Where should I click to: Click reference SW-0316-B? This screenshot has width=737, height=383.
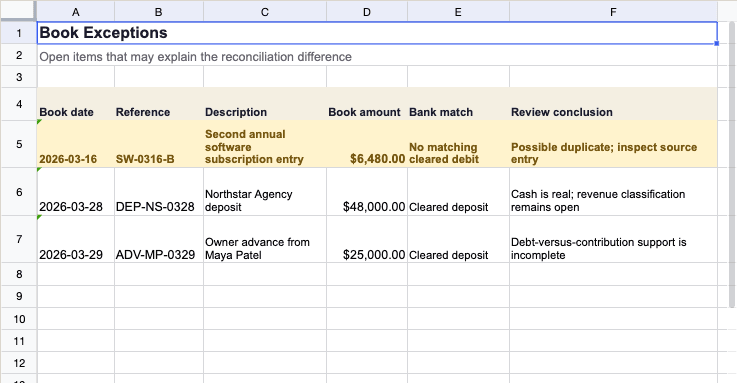[159, 144]
